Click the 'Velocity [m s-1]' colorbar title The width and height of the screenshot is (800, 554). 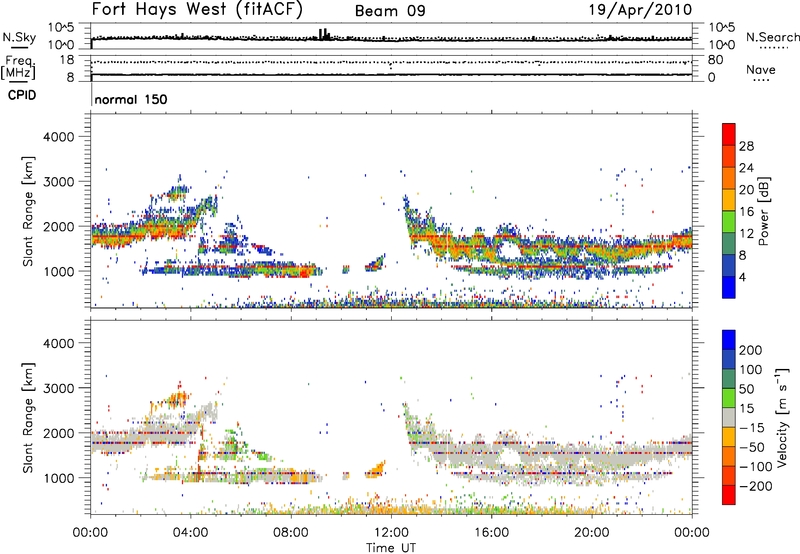tap(782, 417)
